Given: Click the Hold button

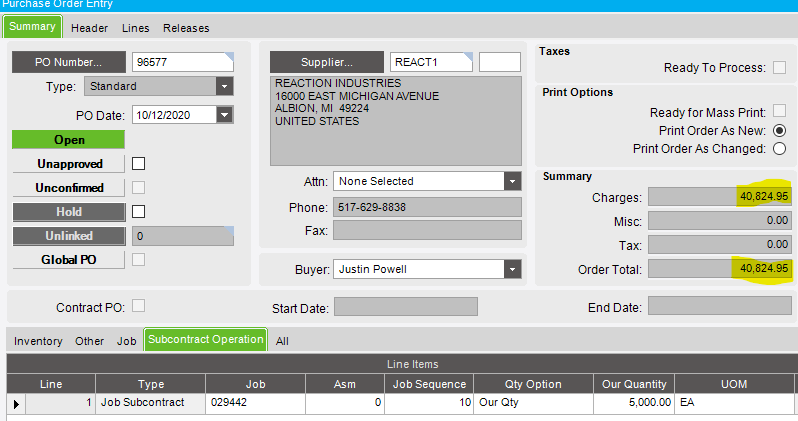Looking at the screenshot, I should (69, 212).
